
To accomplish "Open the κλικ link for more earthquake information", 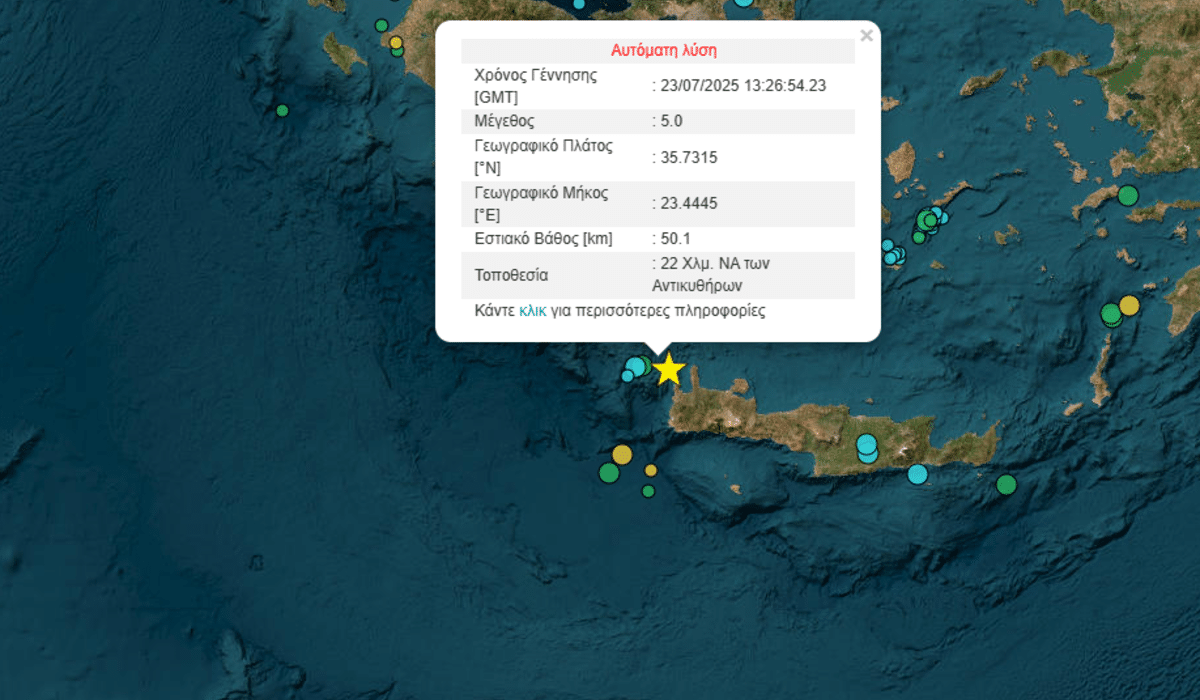I will click(x=531, y=311).
